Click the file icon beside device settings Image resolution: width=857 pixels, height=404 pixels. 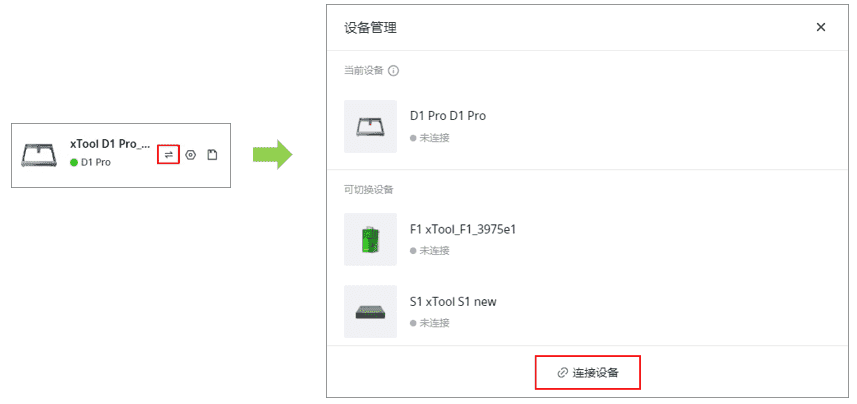[212, 155]
